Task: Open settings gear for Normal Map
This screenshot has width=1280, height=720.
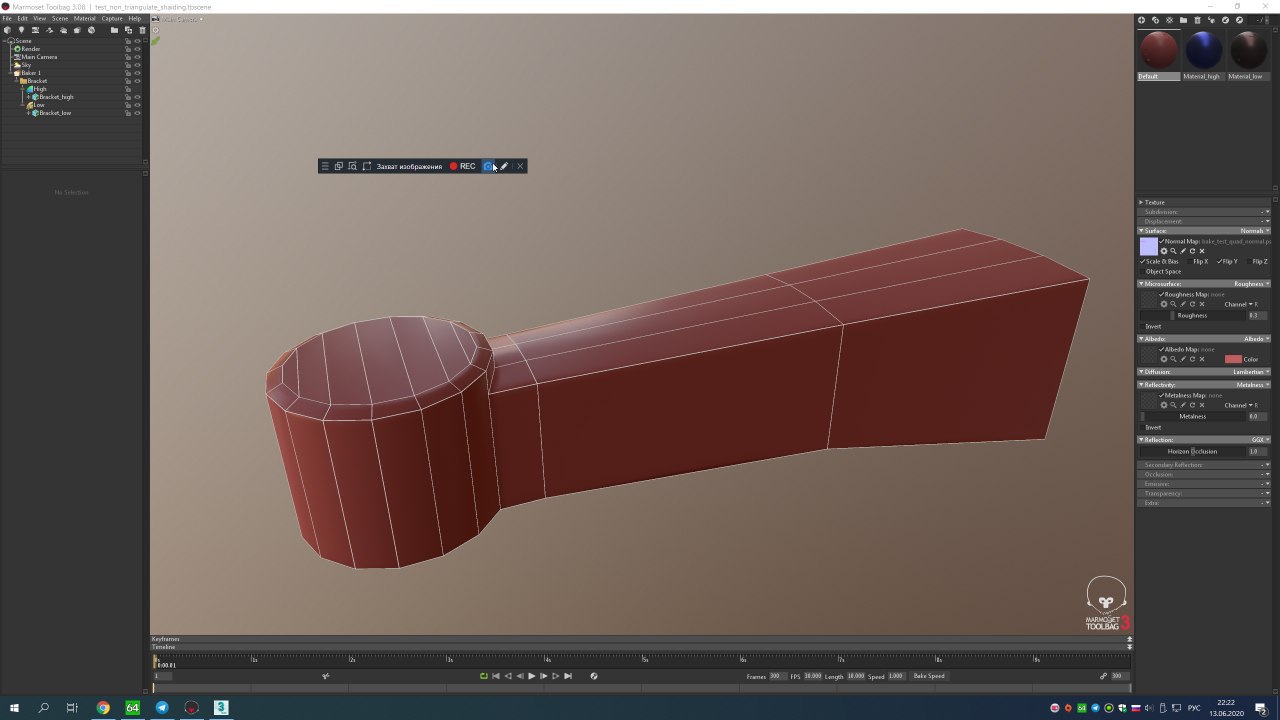Action: [1164, 251]
